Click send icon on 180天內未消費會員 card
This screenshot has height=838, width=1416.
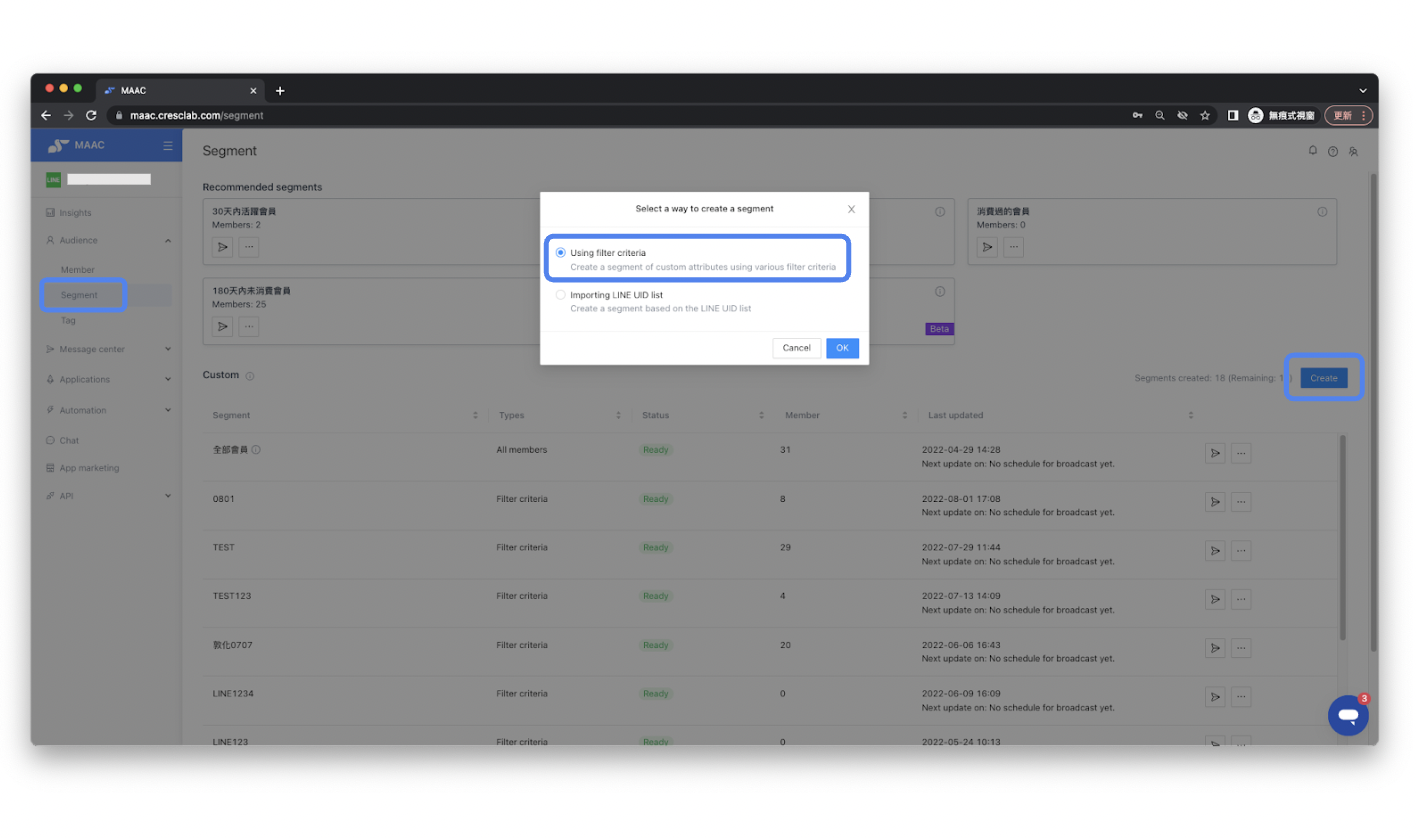point(222,327)
